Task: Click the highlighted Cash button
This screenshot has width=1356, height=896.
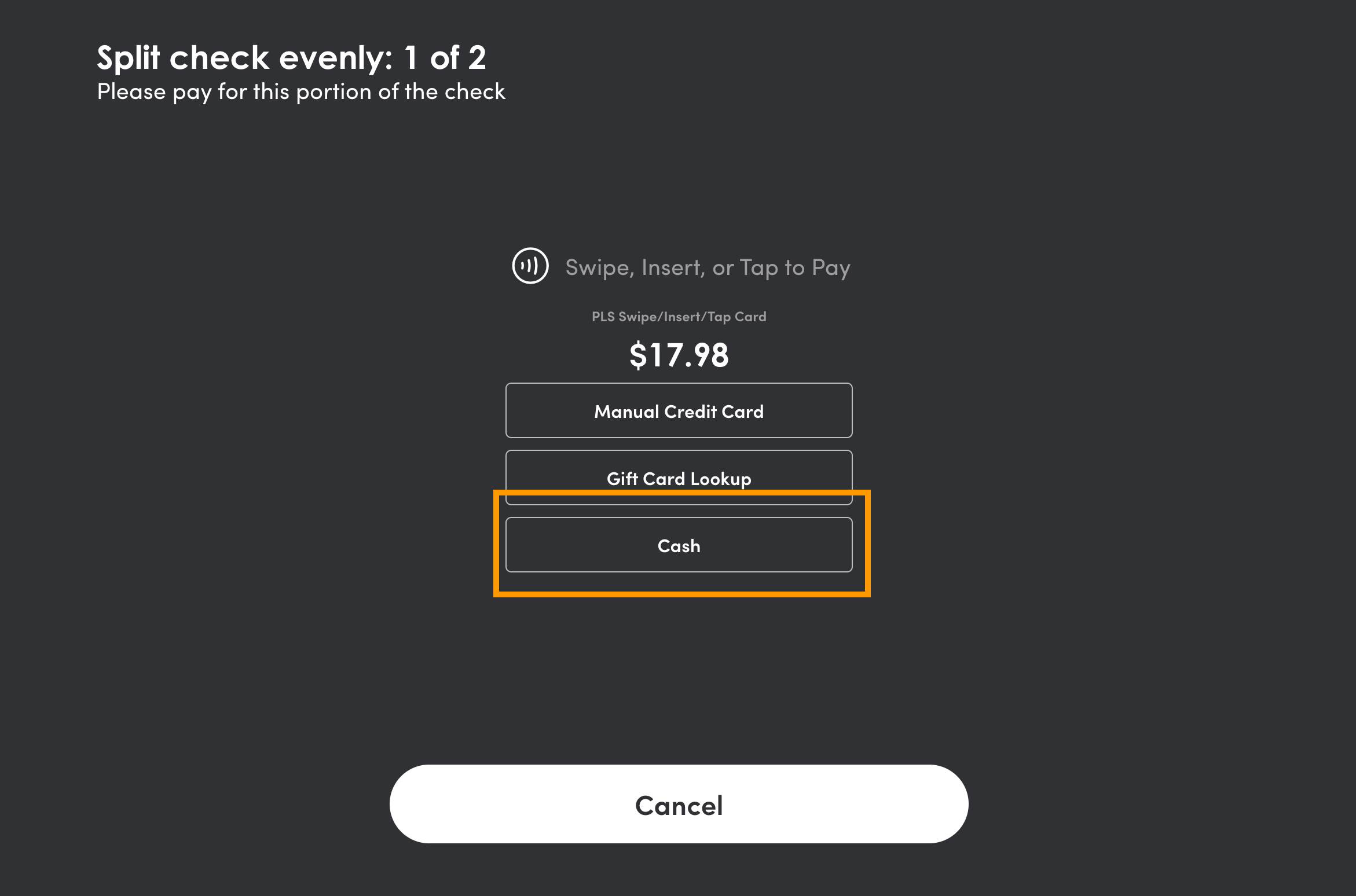Action: tap(679, 545)
